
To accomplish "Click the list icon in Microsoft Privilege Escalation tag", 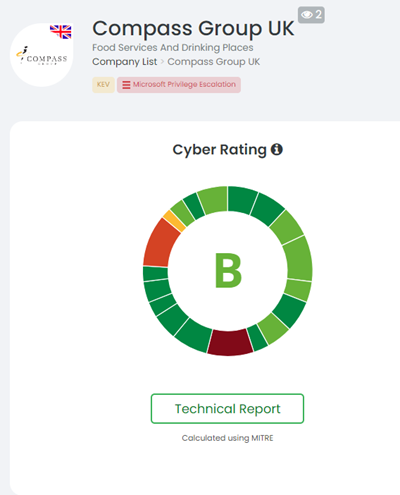I will (126, 85).
